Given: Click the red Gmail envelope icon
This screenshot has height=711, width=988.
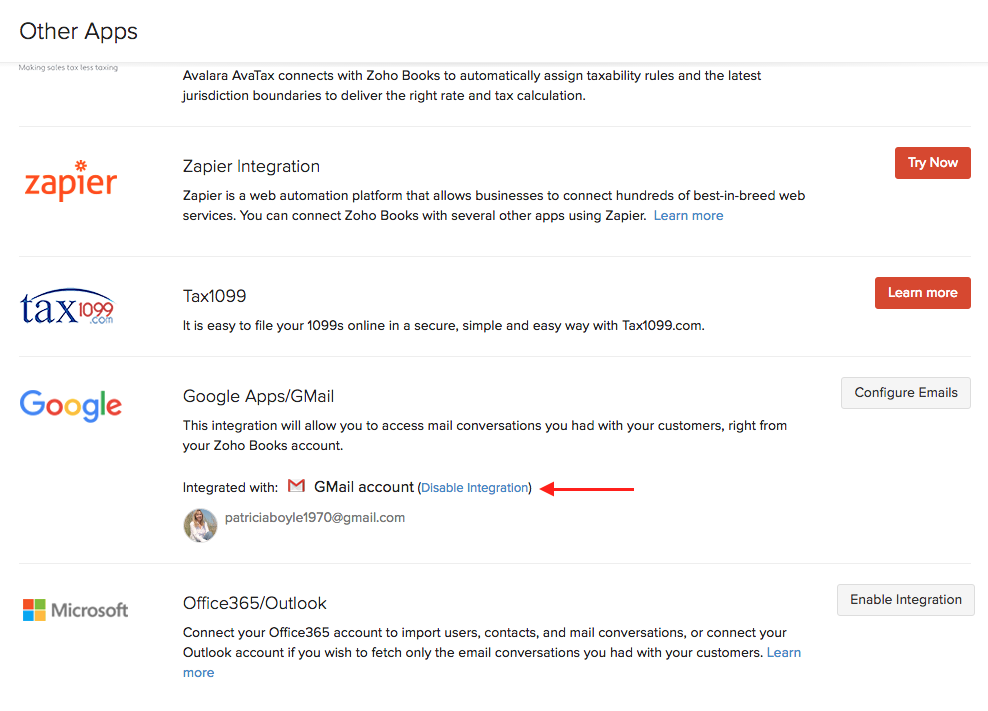Looking at the screenshot, I should point(296,487).
